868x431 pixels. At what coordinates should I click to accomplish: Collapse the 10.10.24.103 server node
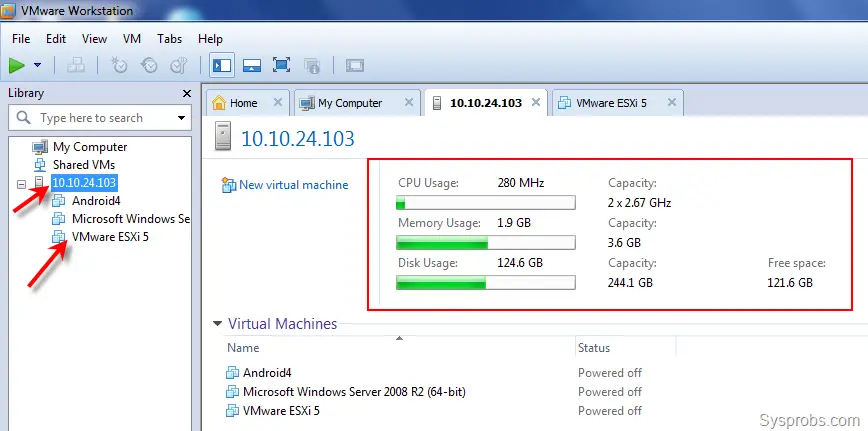point(22,184)
